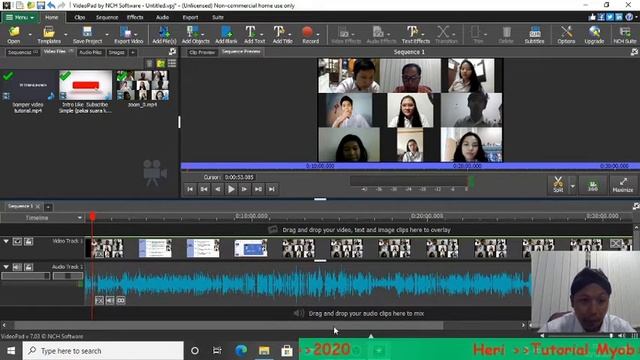Select the Home ribbon tab
The image size is (640, 360).
point(51,17)
